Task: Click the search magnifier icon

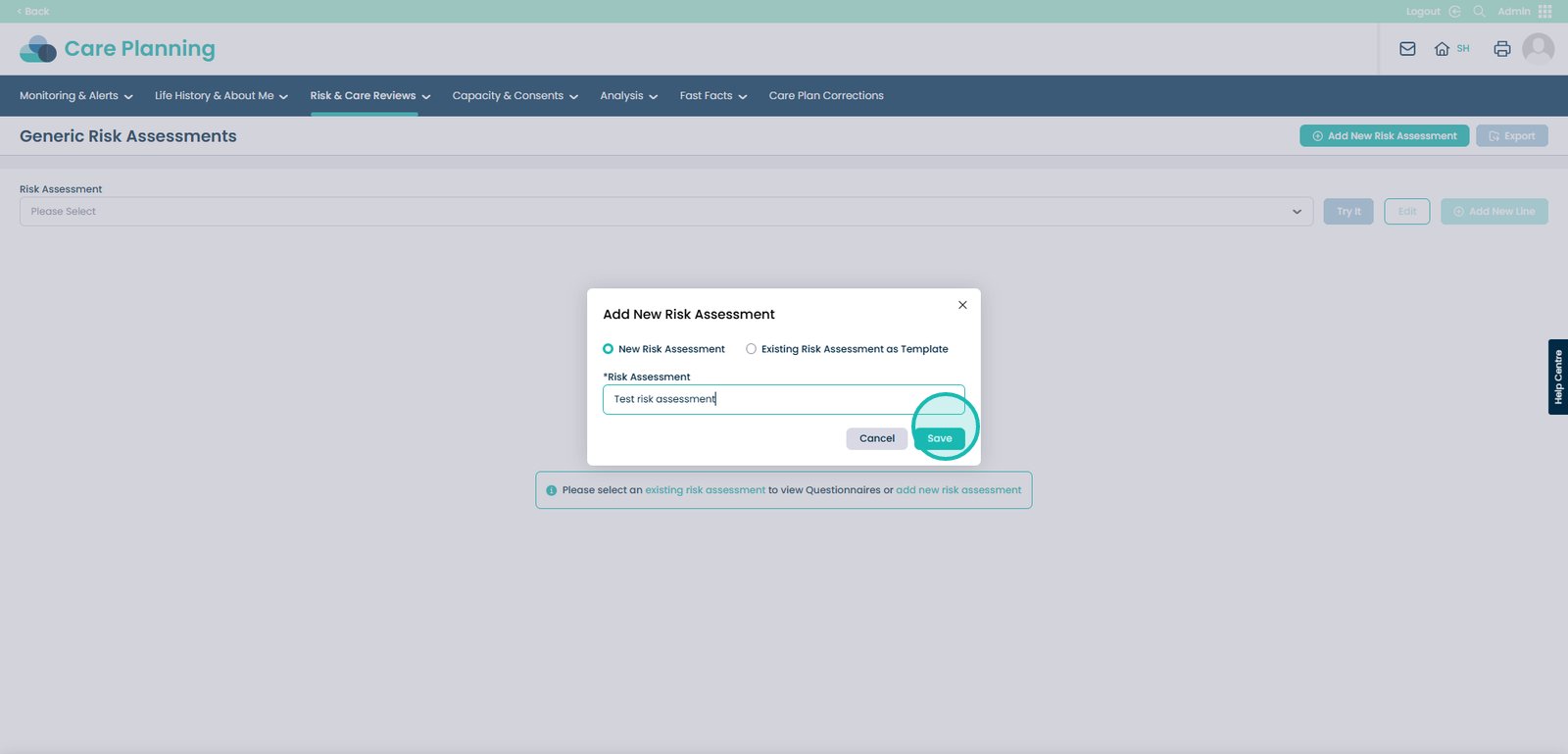Action: click(1479, 12)
